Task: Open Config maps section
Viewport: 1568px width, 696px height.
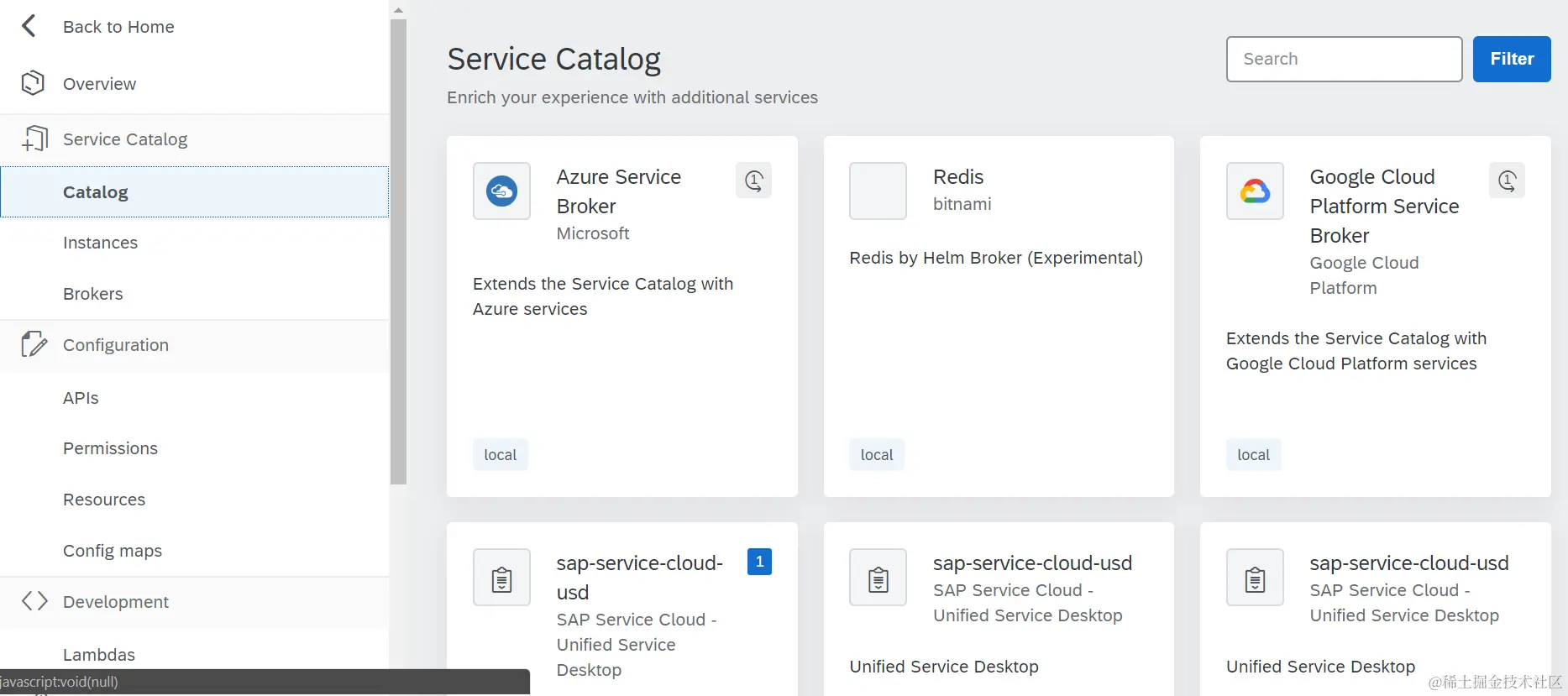Action: pos(113,551)
